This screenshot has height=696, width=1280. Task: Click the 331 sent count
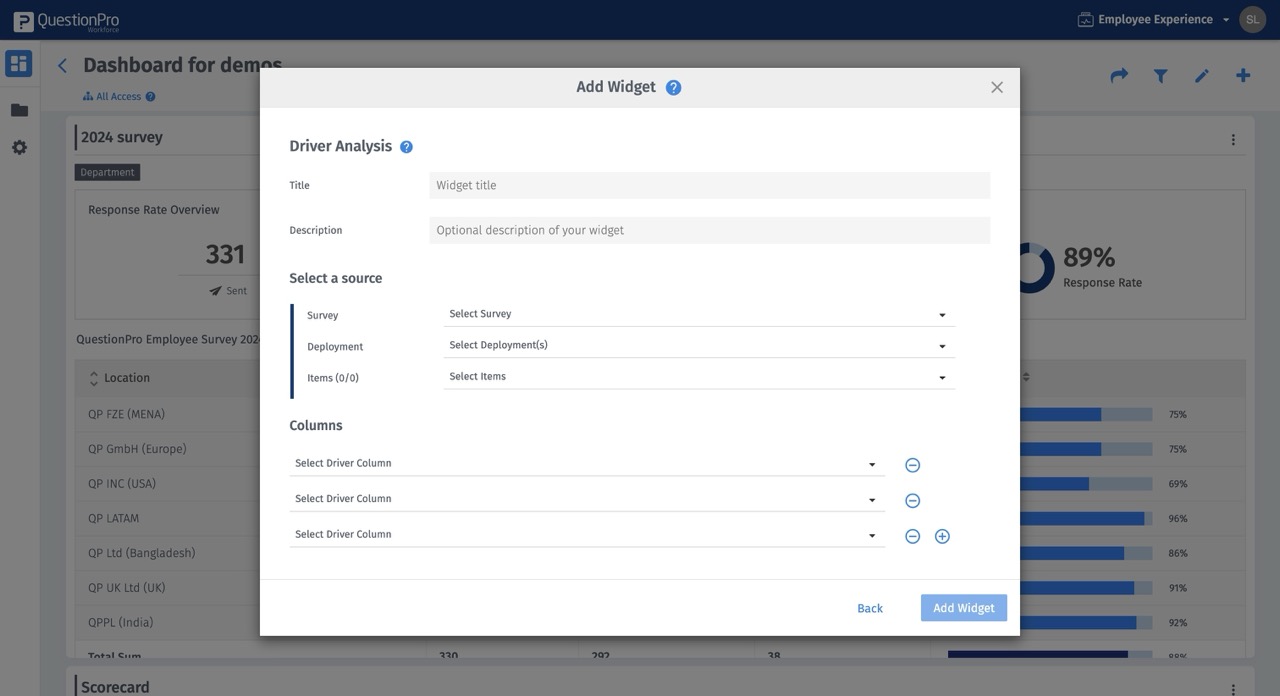(225, 255)
